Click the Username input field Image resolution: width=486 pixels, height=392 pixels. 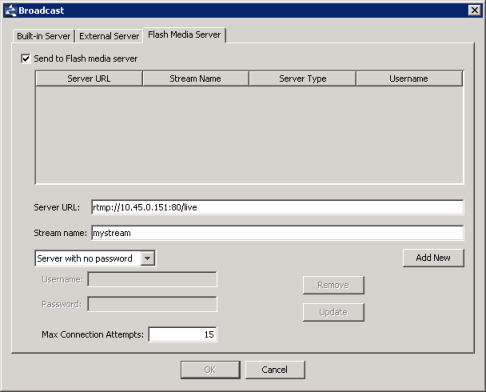(152, 279)
